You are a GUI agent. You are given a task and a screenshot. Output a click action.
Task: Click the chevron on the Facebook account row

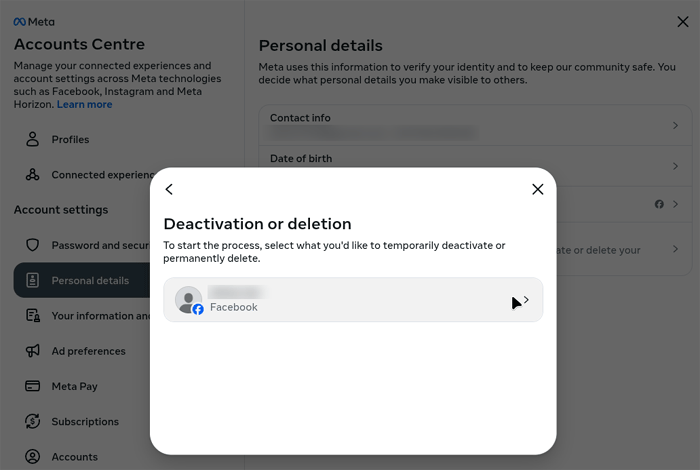(x=527, y=300)
